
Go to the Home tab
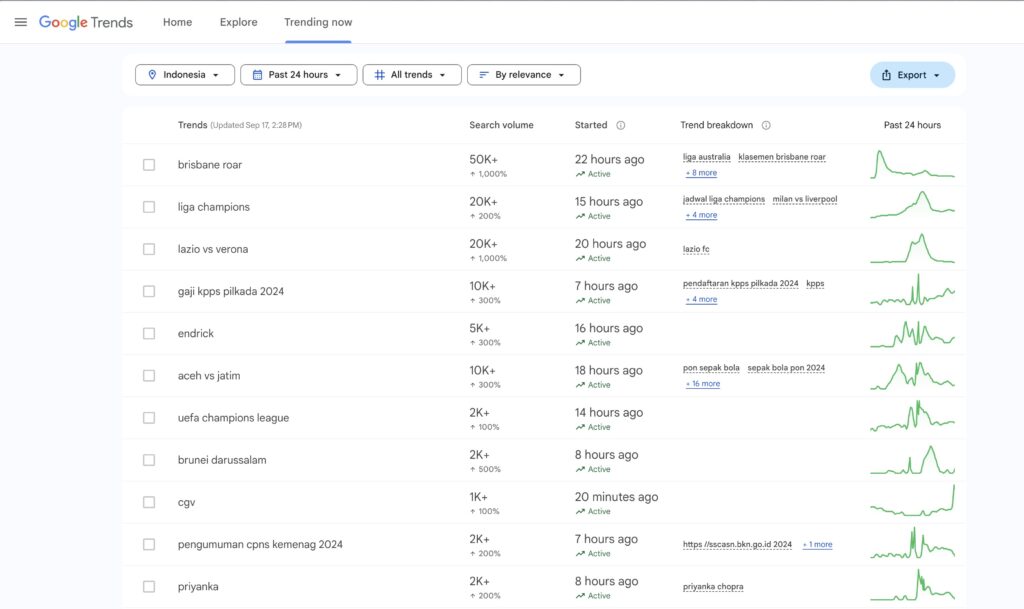pyautogui.click(x=178, y=22)
